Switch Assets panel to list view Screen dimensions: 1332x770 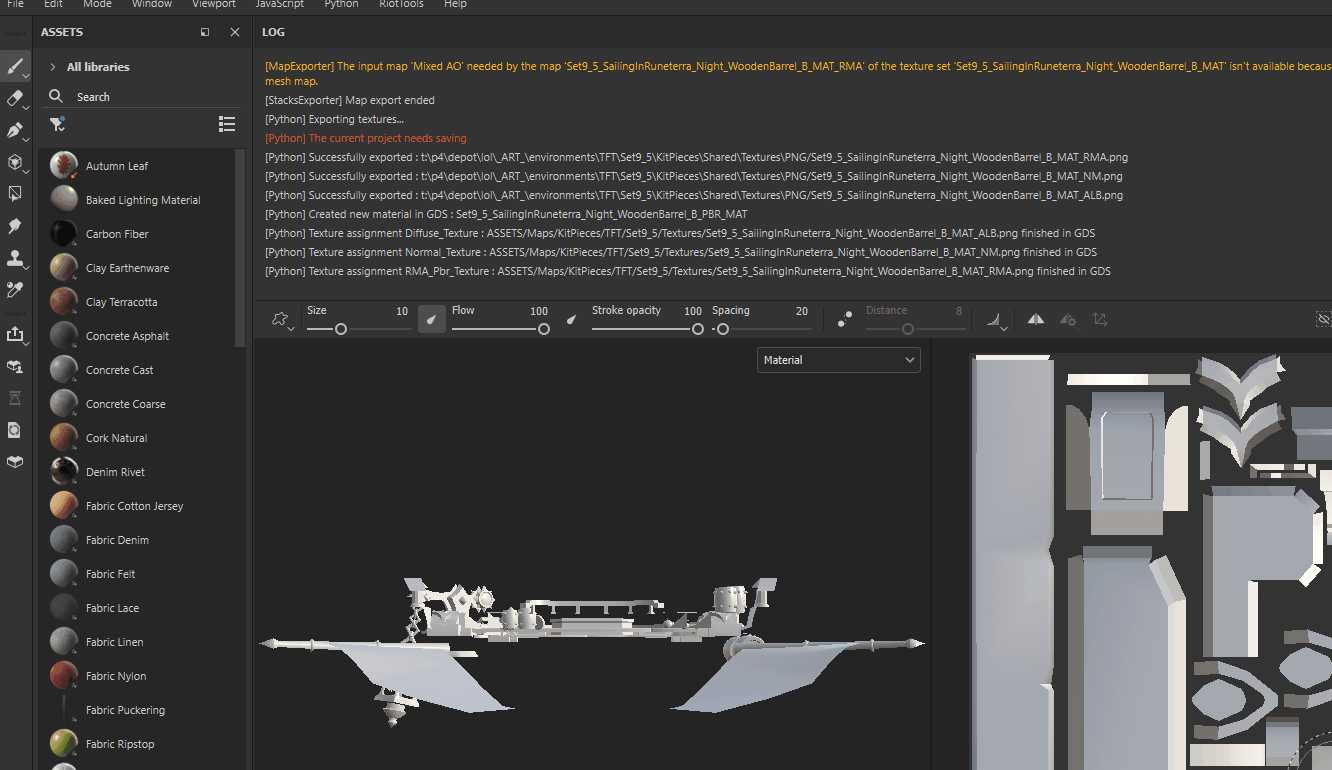[227, 124]
